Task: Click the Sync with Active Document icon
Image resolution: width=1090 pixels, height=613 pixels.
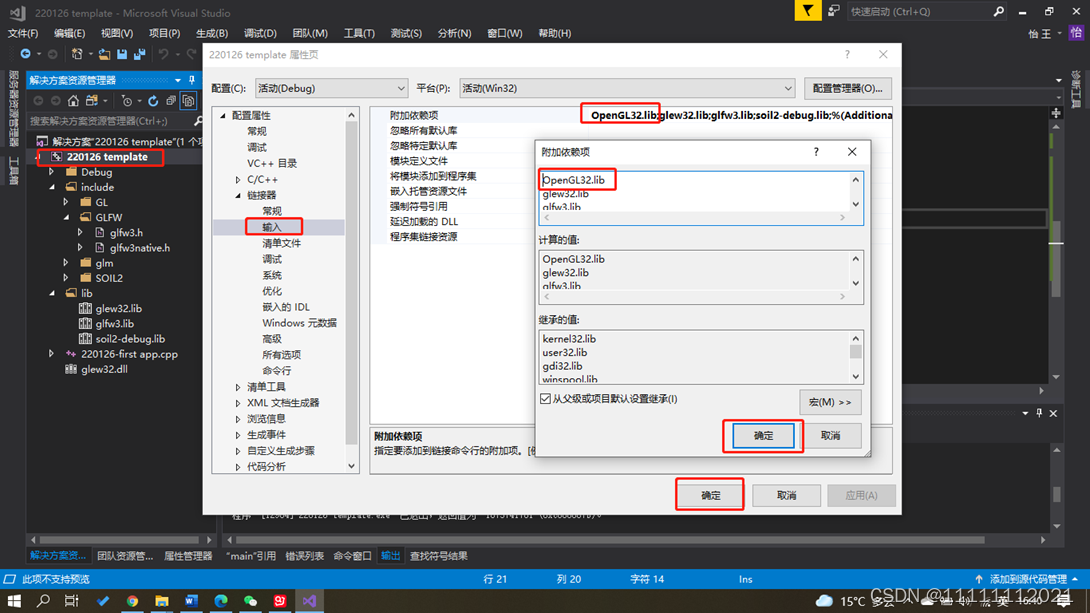Action: pos(92,101)
